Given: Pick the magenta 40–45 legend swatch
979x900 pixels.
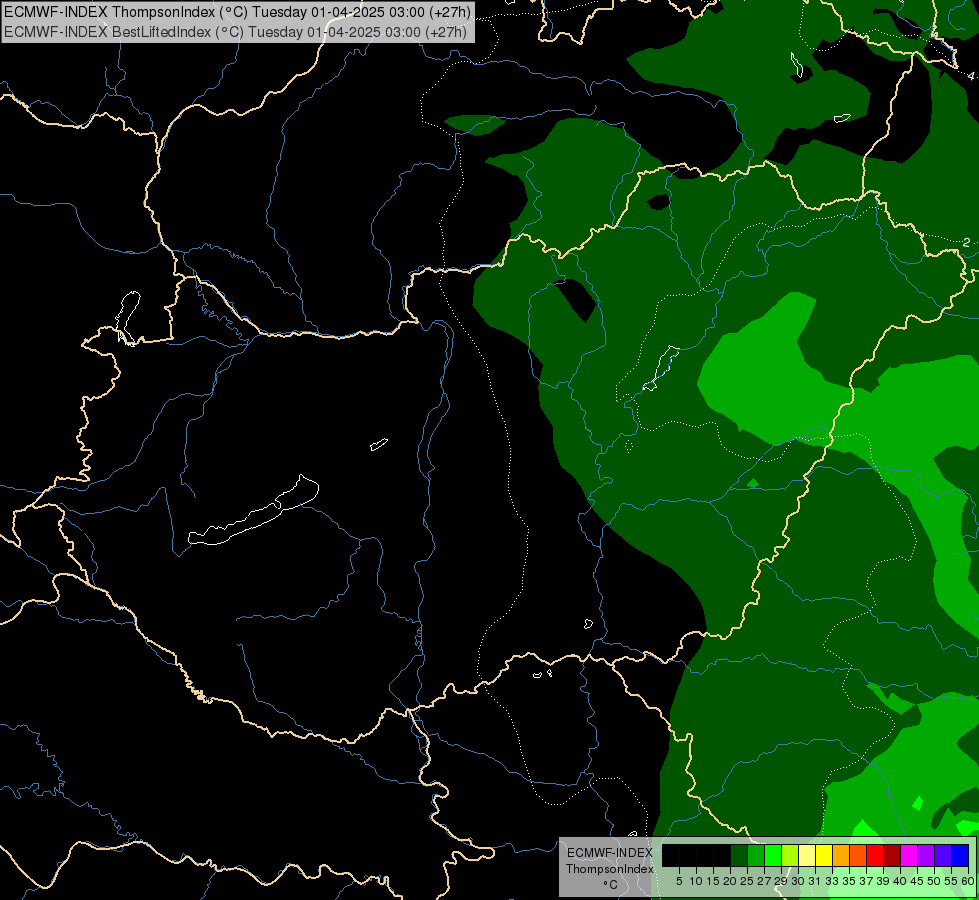Looking at the screenshot, I should tap(908, 856).
